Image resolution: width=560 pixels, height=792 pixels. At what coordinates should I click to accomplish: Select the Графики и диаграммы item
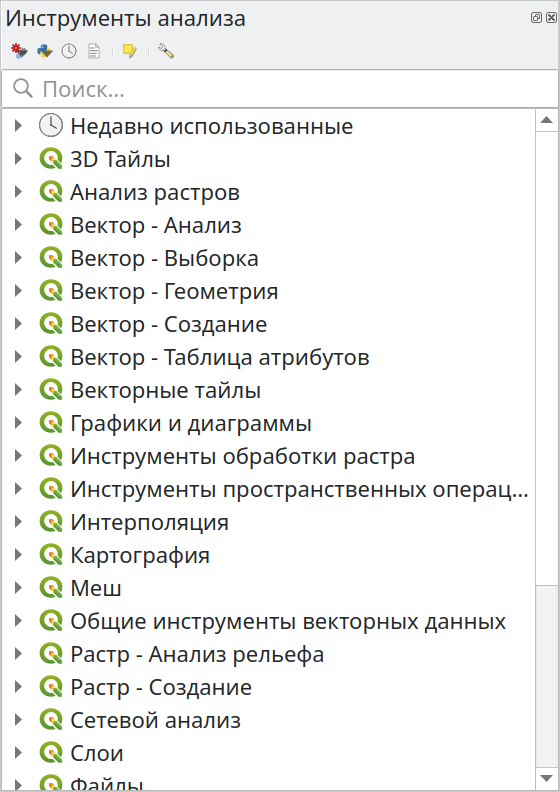[190, 423]
